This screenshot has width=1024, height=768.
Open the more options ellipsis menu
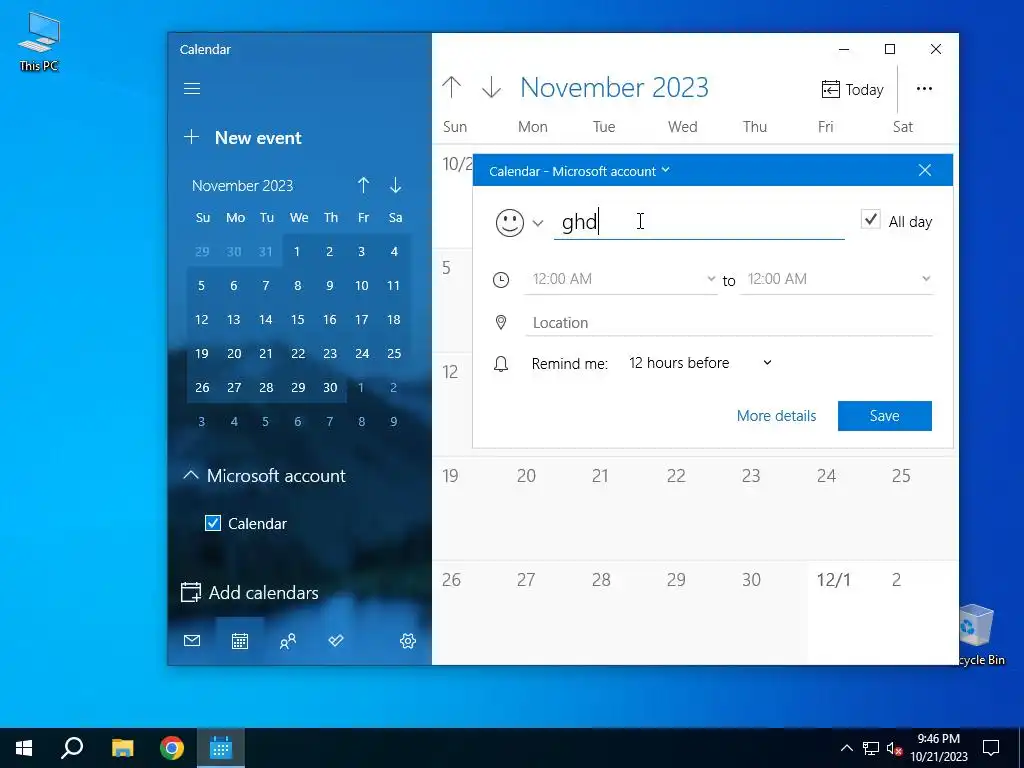[924, 89]
